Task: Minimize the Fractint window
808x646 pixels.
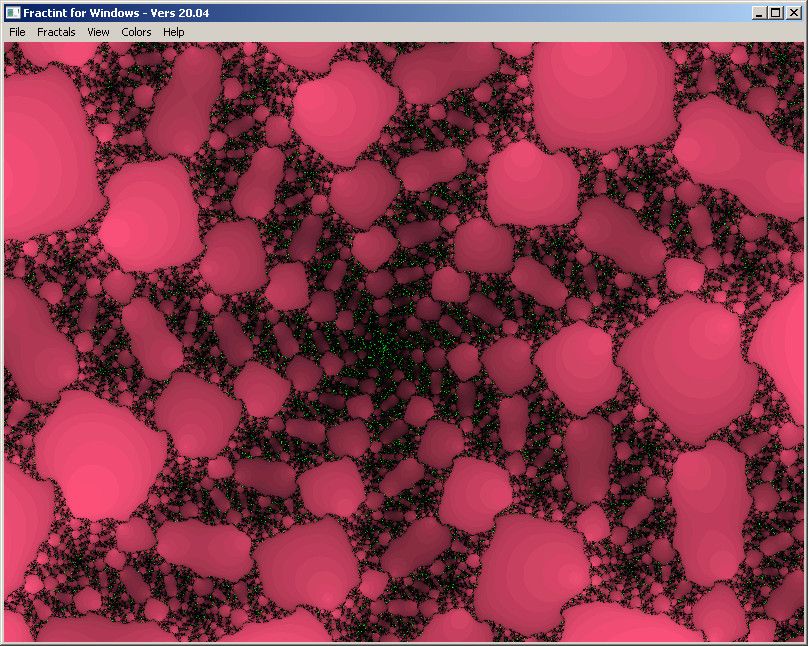Action: (758, 13)
